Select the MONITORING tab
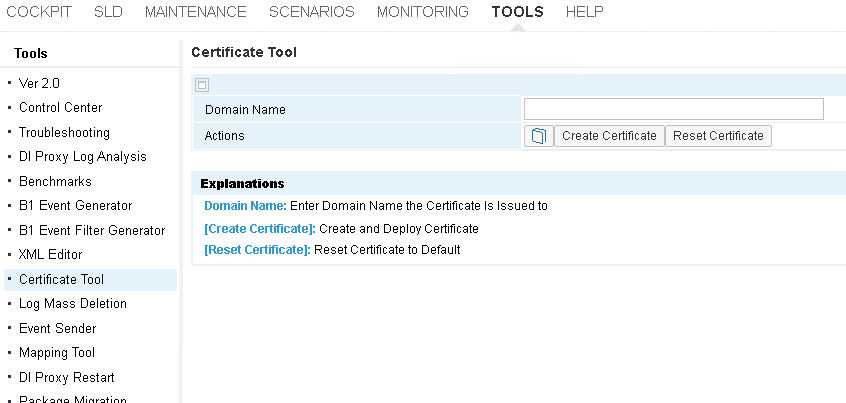 point(423,12)
